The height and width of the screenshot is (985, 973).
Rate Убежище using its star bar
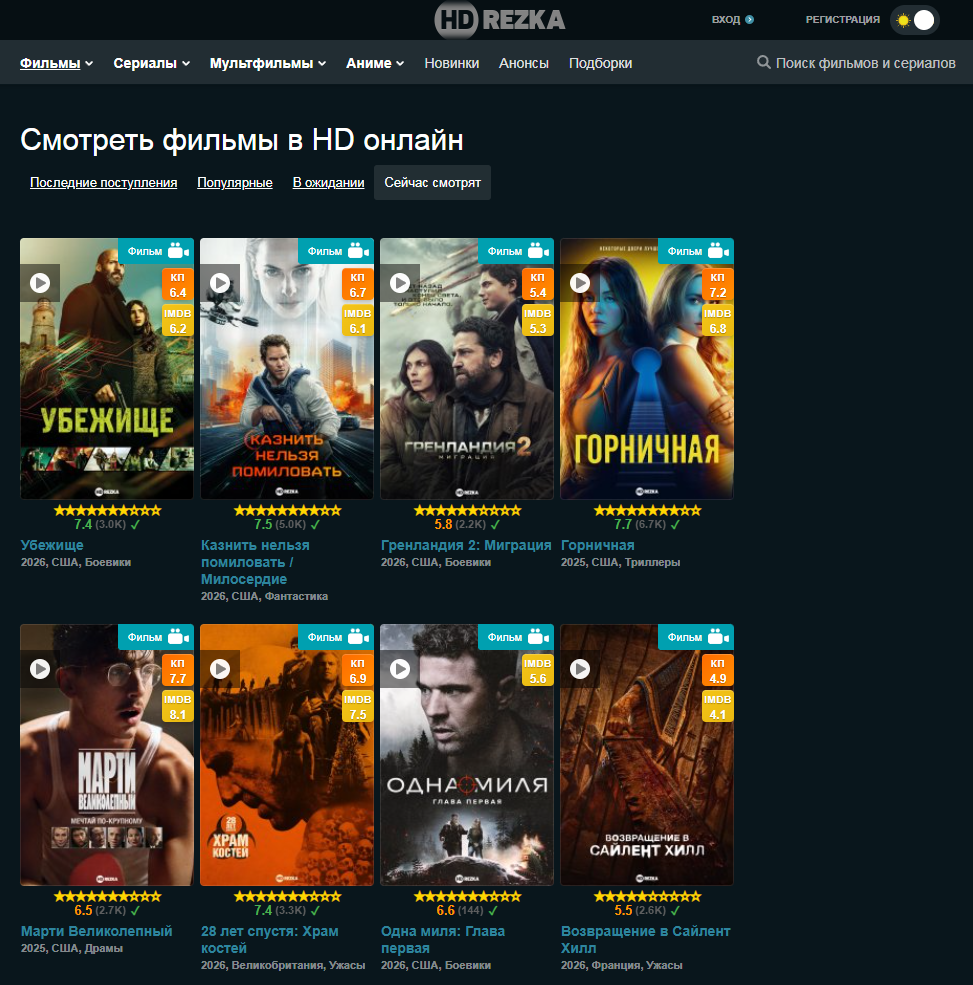(x=107, y=510)
